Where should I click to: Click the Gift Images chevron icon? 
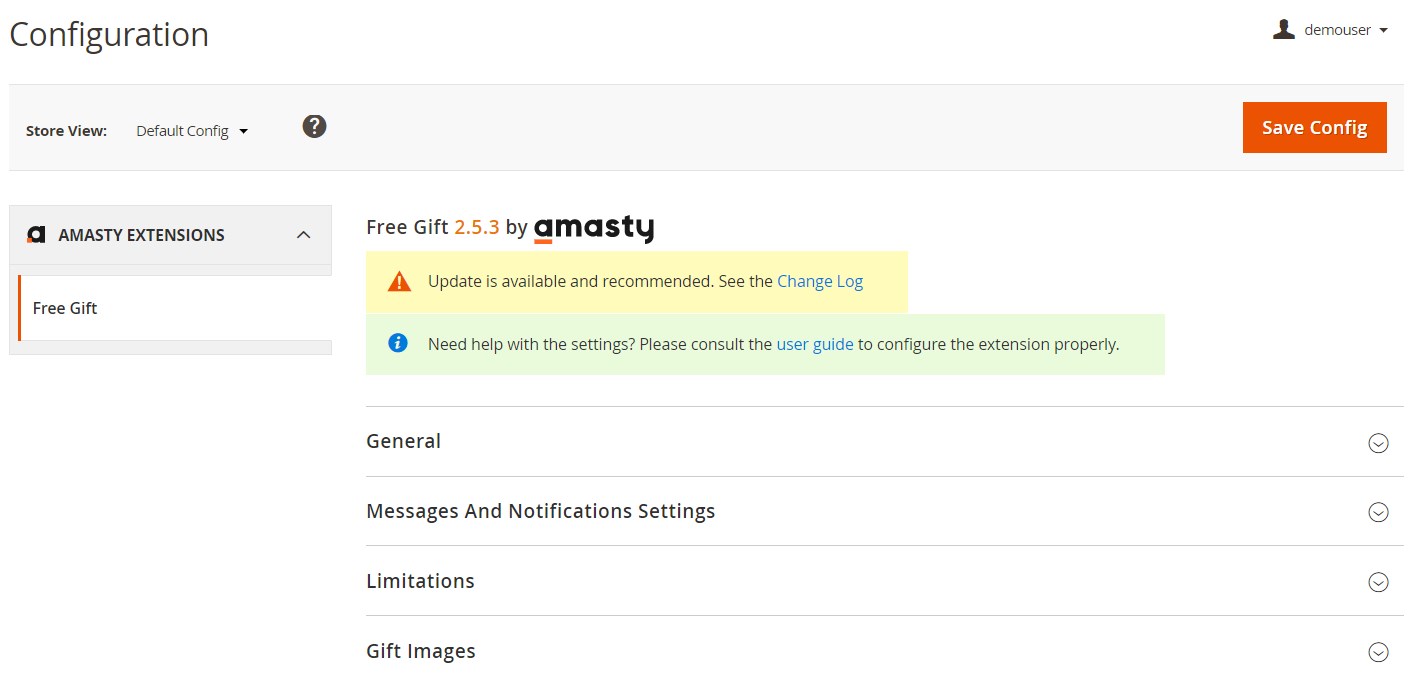coord(1378,652)
